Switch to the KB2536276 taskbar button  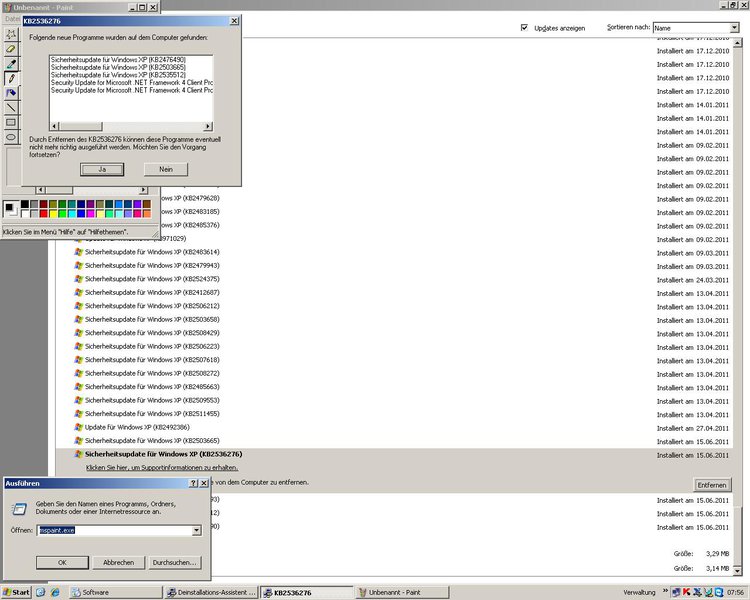pos(308,592)
